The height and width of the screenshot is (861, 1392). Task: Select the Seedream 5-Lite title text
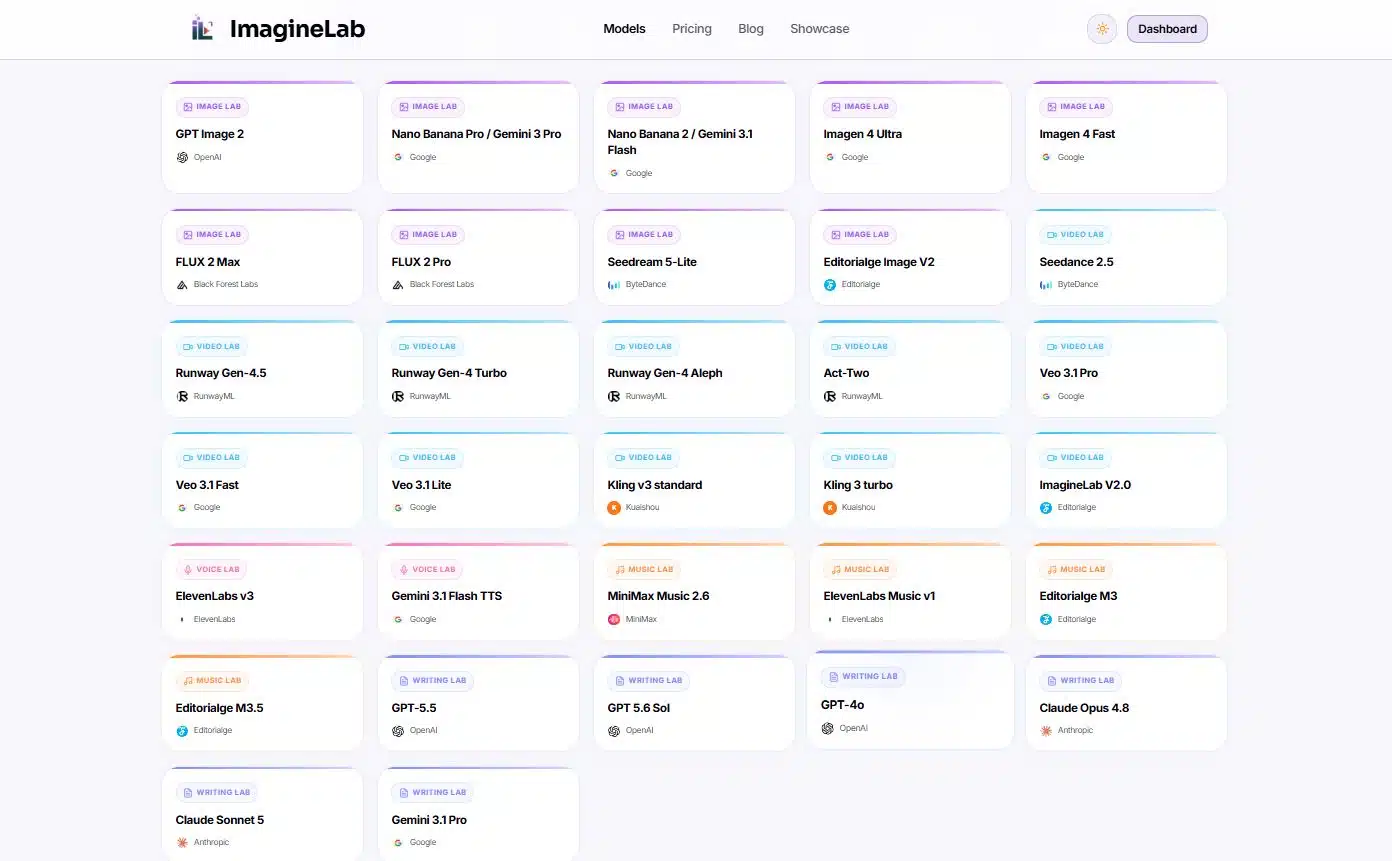[x=652, y=262]
